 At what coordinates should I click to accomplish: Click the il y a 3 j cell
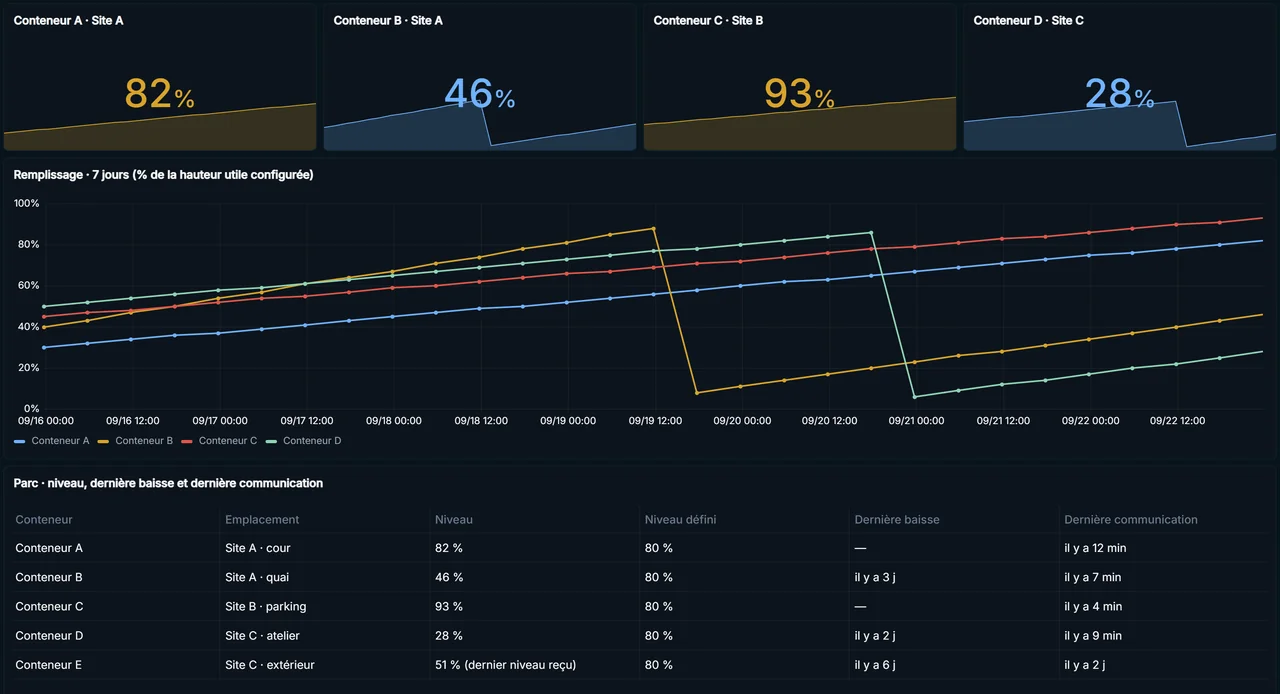875,577
